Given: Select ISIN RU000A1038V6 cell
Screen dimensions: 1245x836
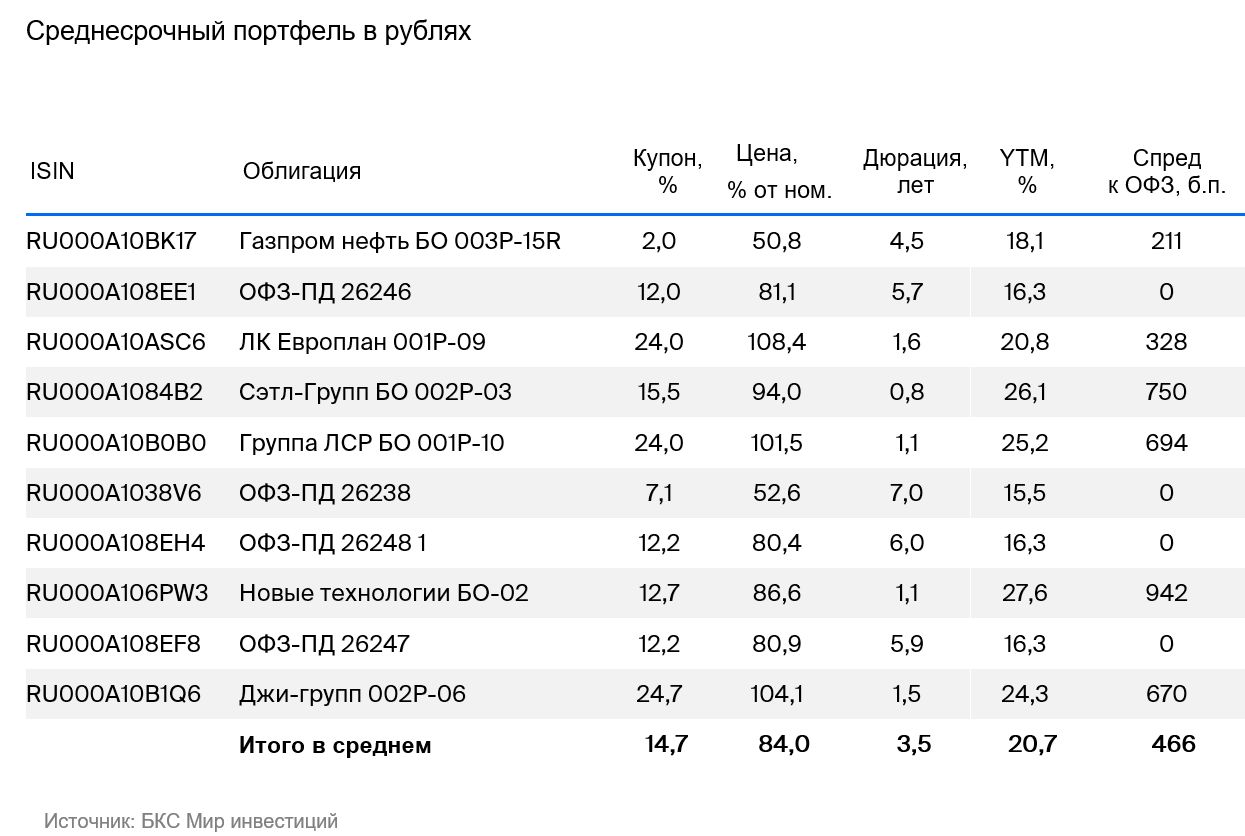Looking at the screenshot, I should pyautogui.click(x=113, y=492).
